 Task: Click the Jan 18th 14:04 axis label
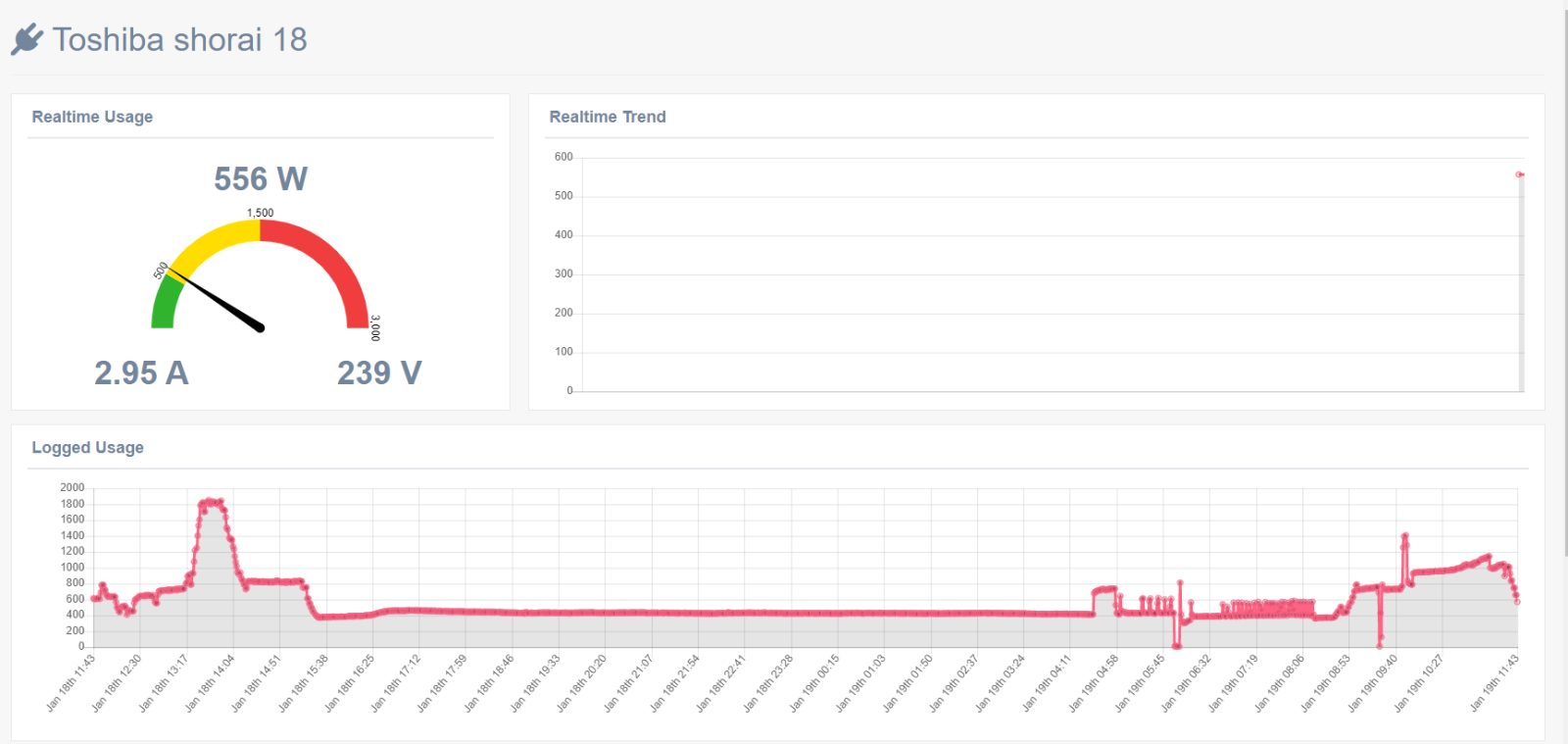click(210, 683)
